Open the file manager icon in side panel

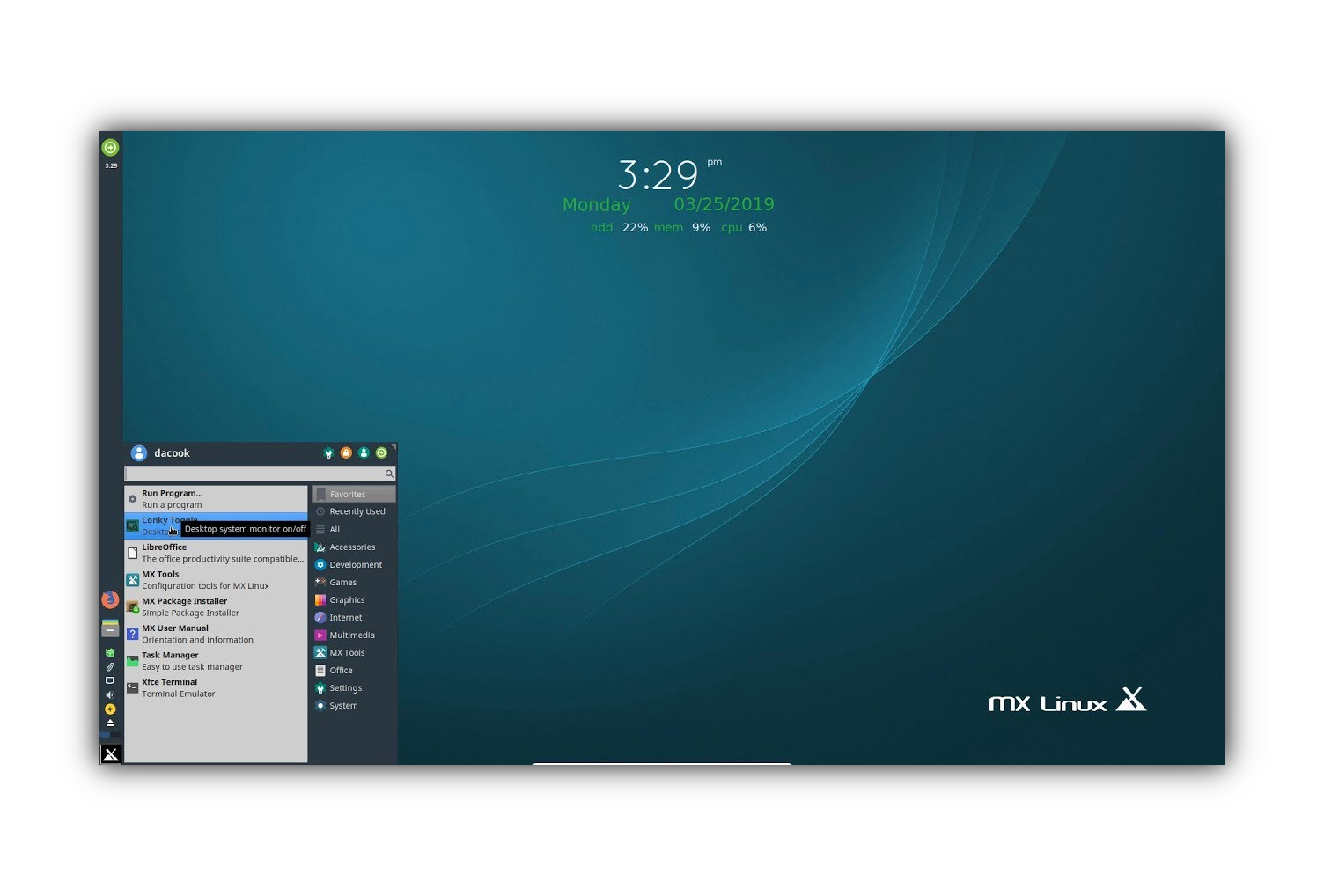[110, 628]
